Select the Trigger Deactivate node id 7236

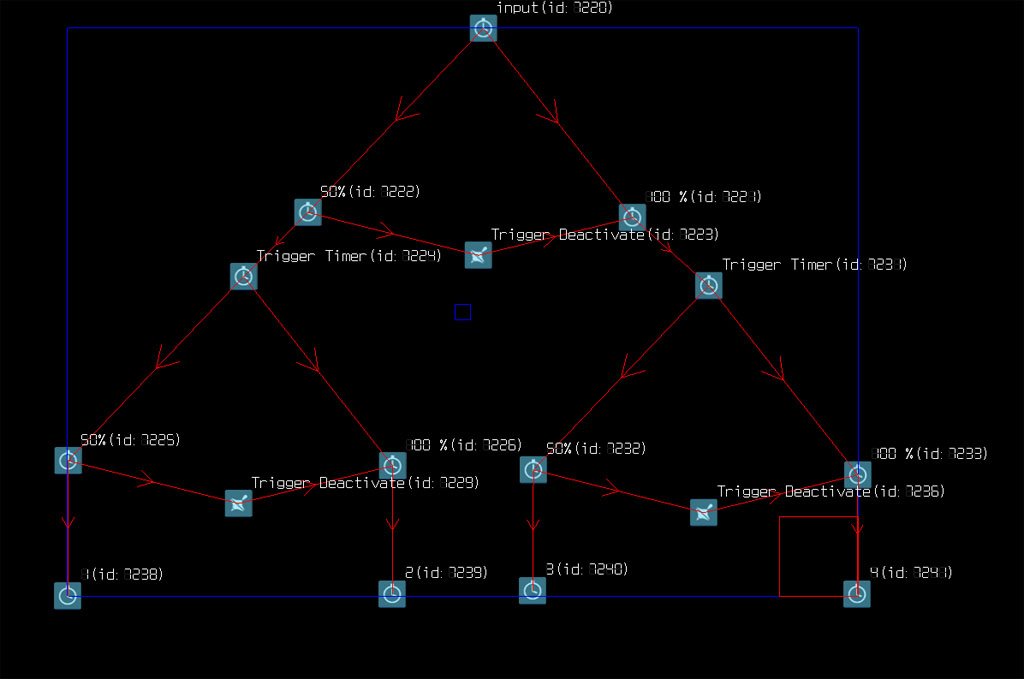pyautogui.click(x=703, y=513)
